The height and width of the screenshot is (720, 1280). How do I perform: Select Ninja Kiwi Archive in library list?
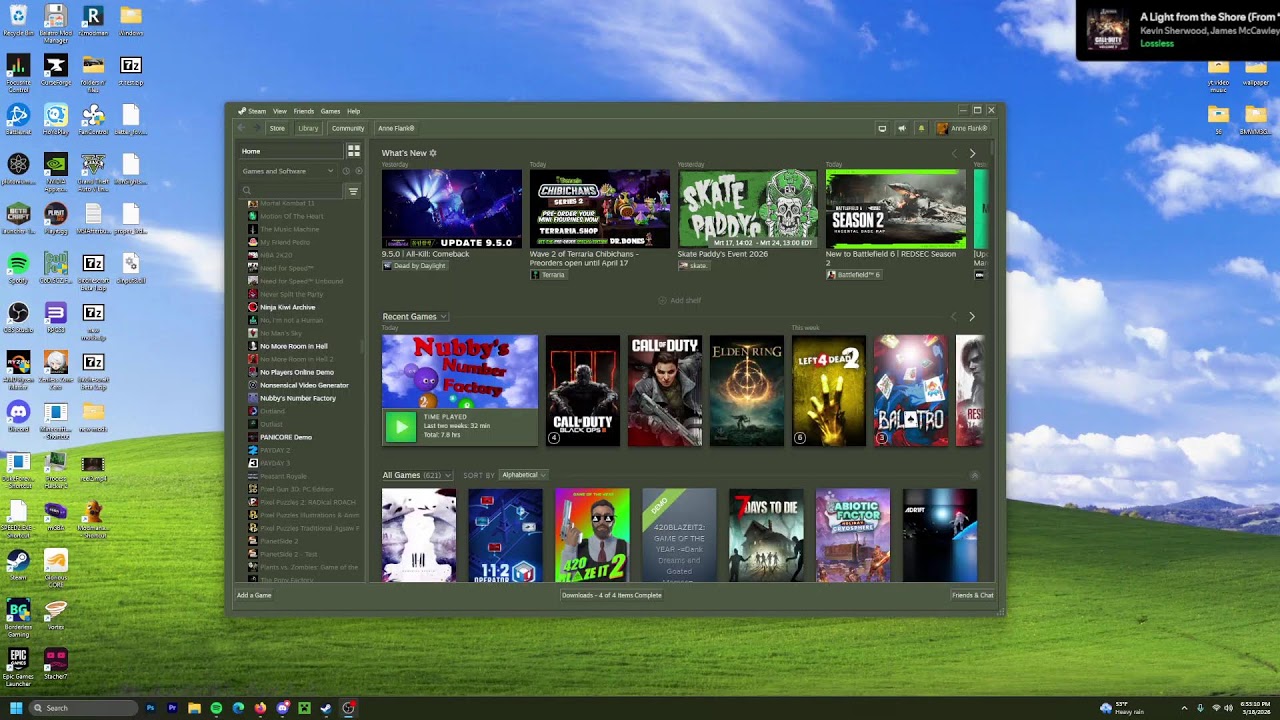click(x=287, y=307)
